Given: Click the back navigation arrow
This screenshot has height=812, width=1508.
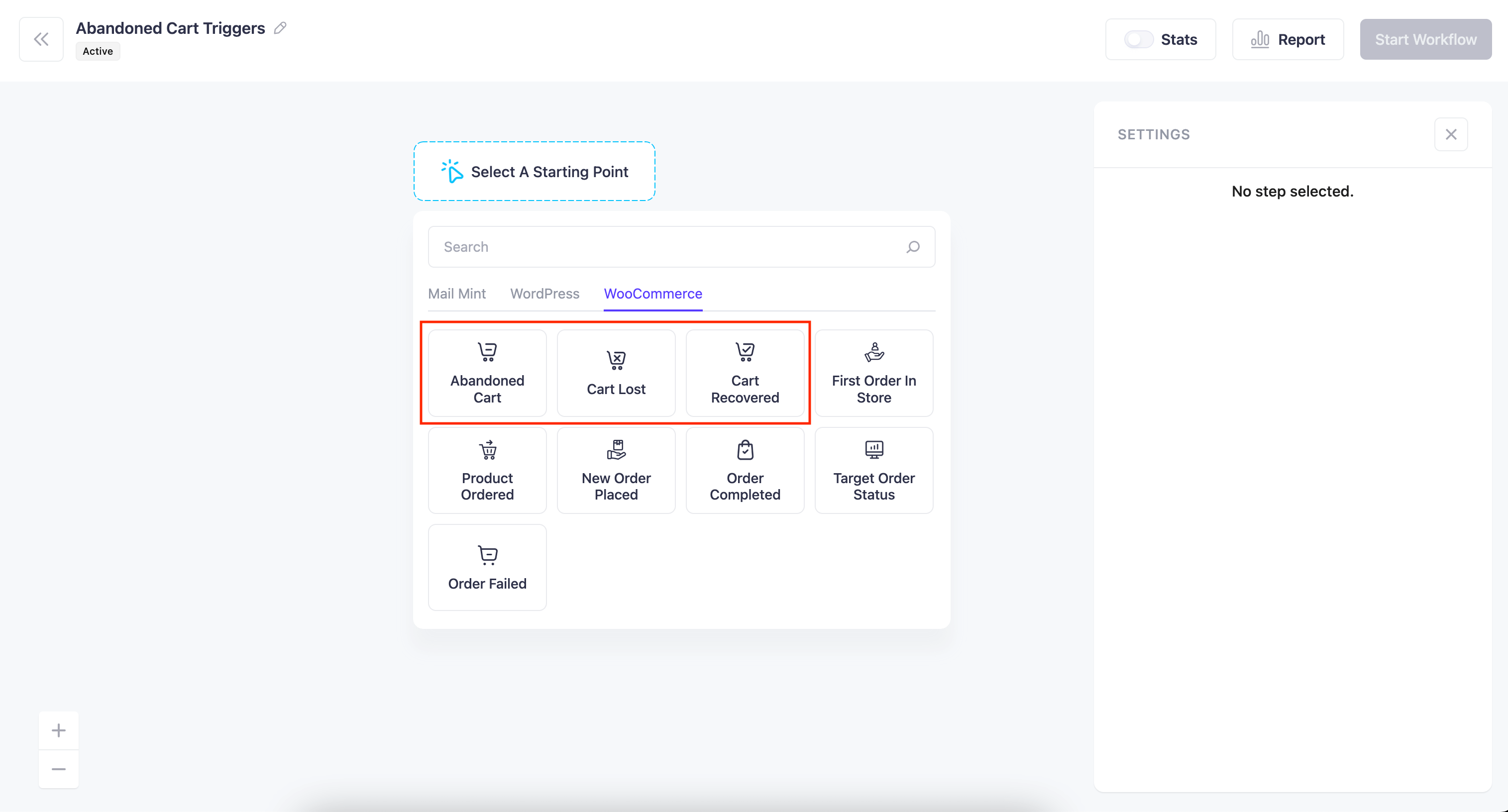Looking at the screenshot, I should tap(40, 40).
